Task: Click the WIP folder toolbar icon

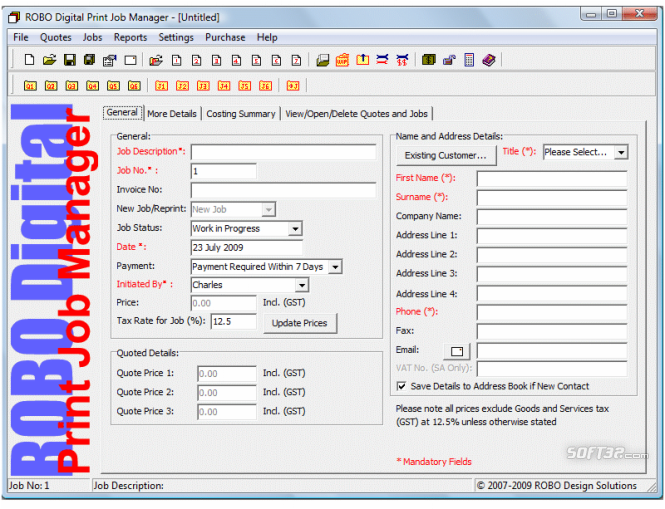Action: (342, 60)
